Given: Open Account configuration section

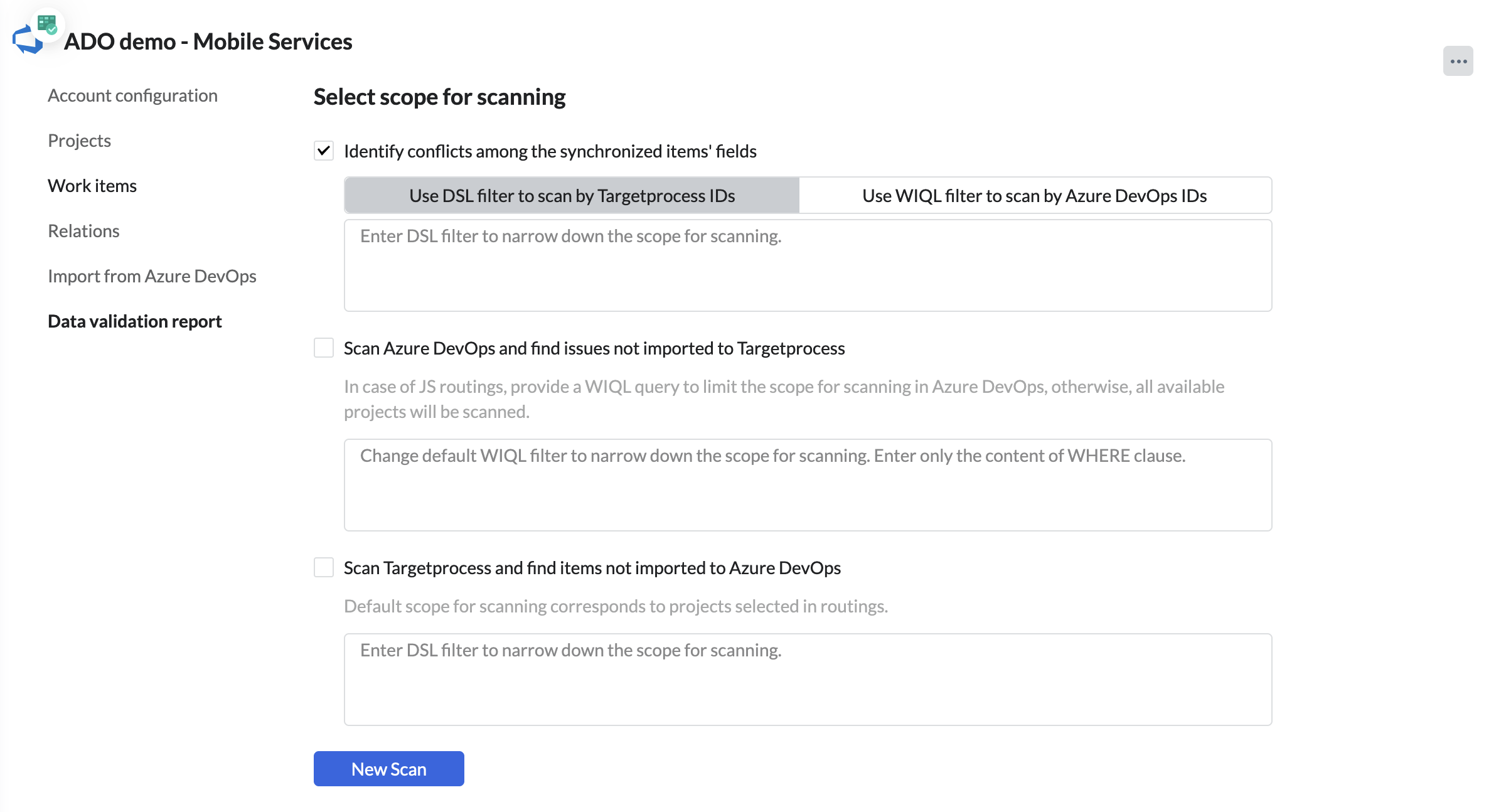Looking at the screenshot, I should point(132,95).
